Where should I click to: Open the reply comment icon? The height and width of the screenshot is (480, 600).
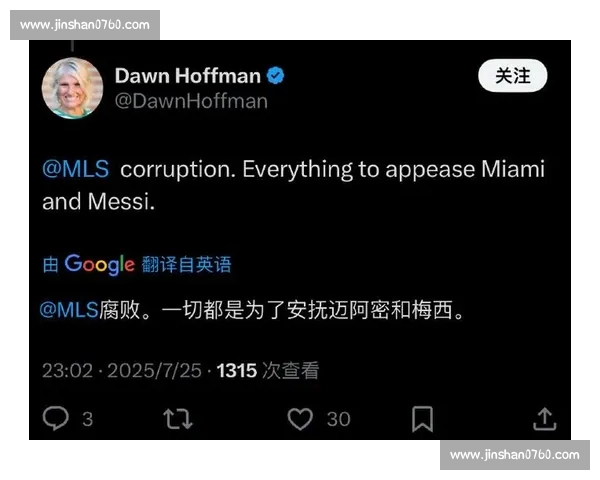[56, 418]
